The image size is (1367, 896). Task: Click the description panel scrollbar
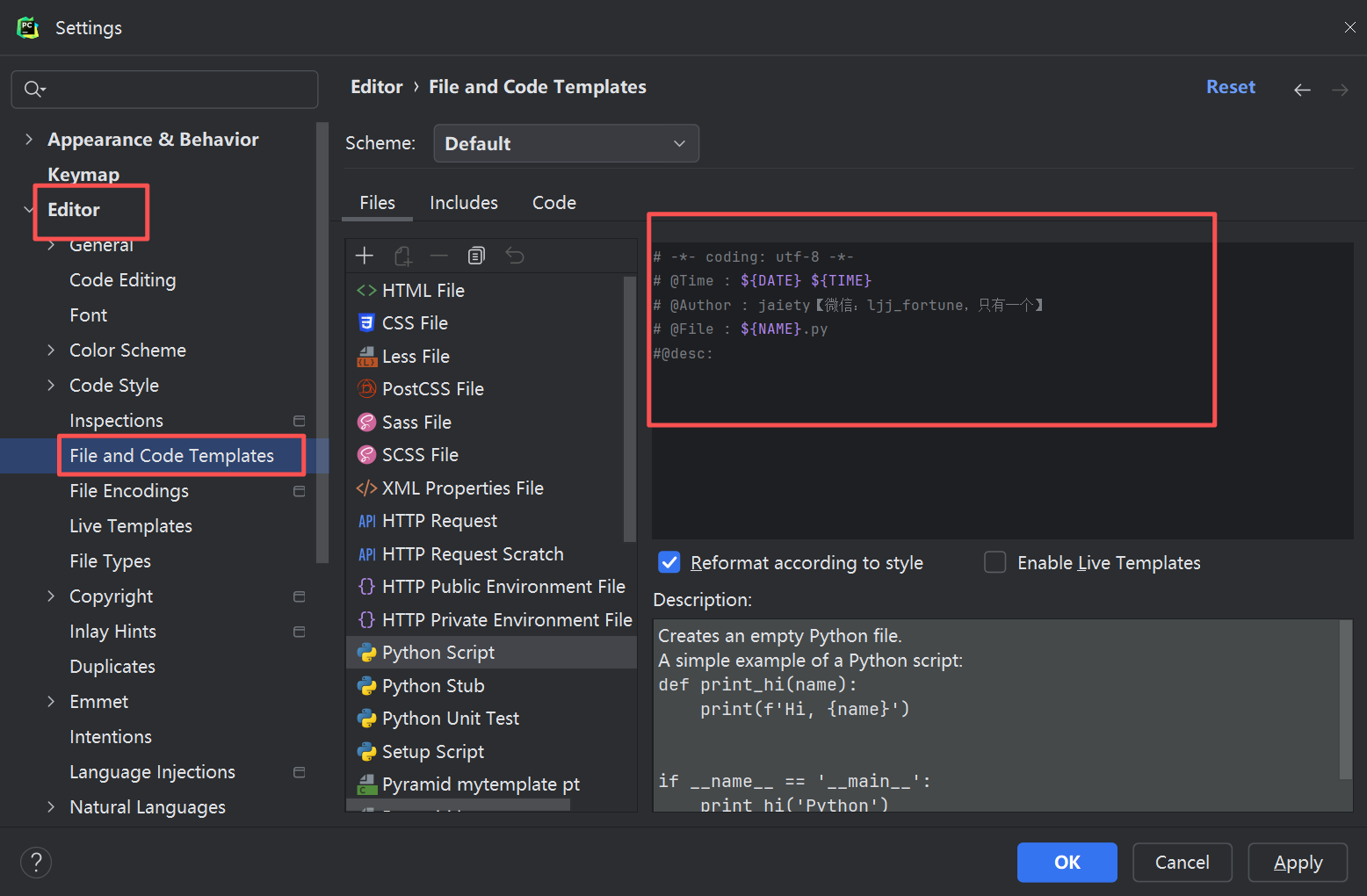pyautogui.click(x=1345, y=700)
